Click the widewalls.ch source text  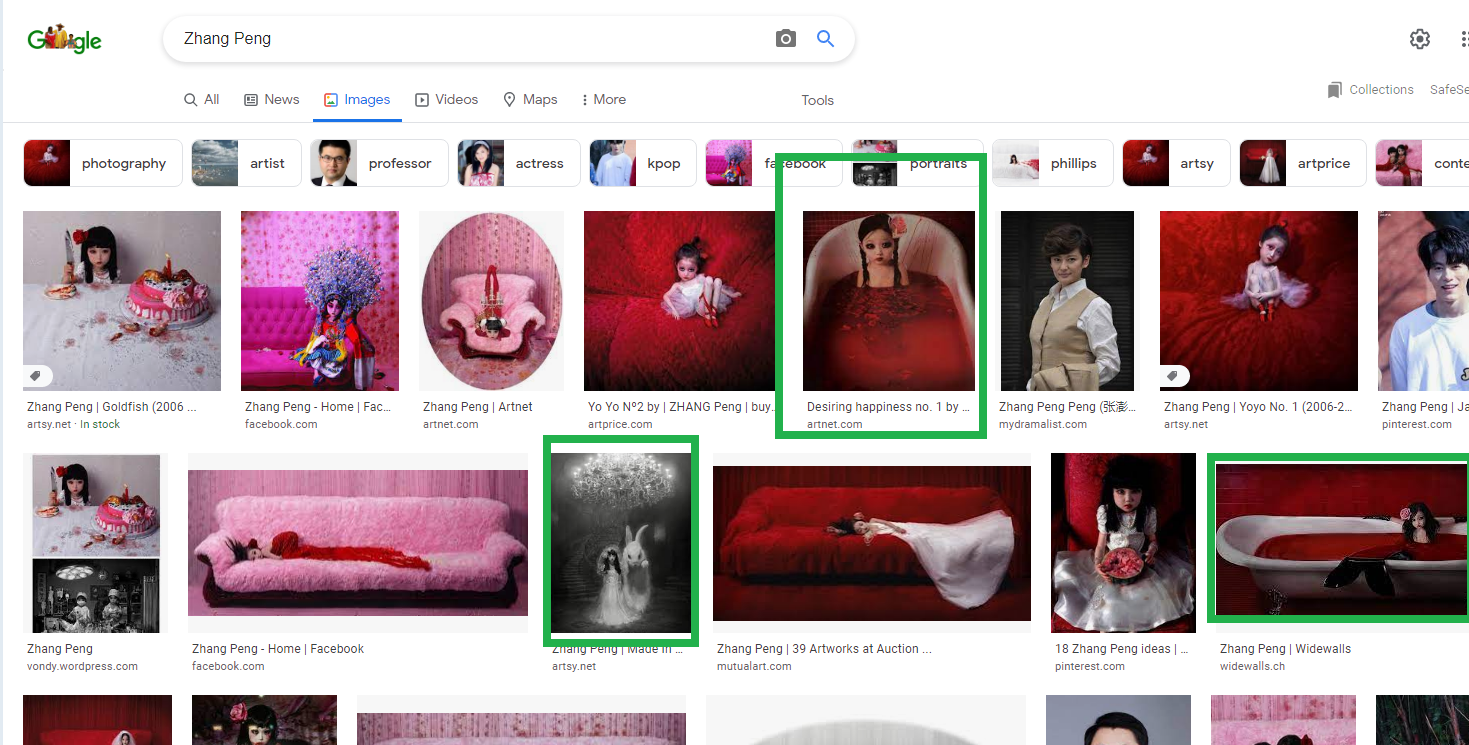(x=1252, y=666)
